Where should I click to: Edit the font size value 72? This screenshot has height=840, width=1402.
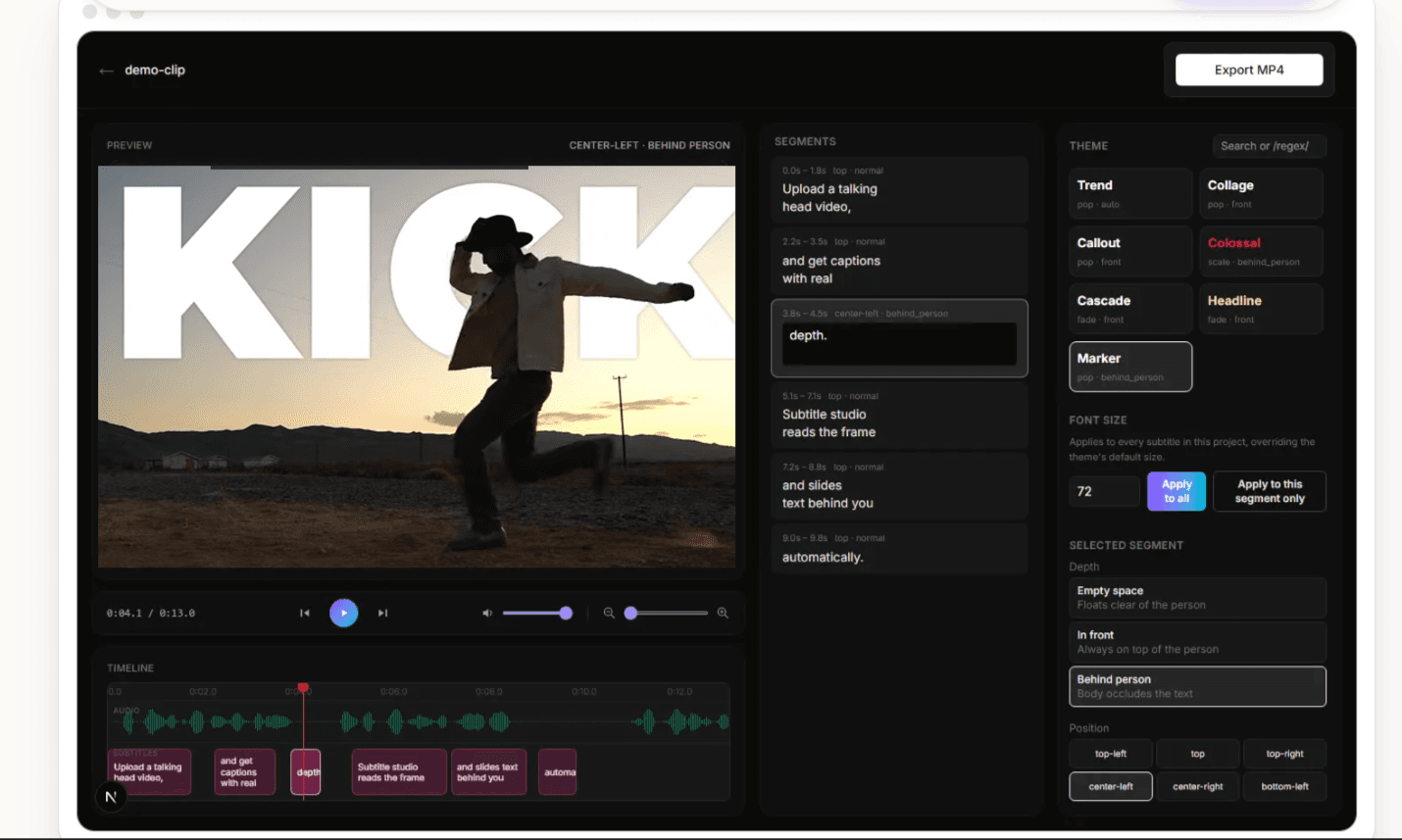click(x=1104, y=491)
